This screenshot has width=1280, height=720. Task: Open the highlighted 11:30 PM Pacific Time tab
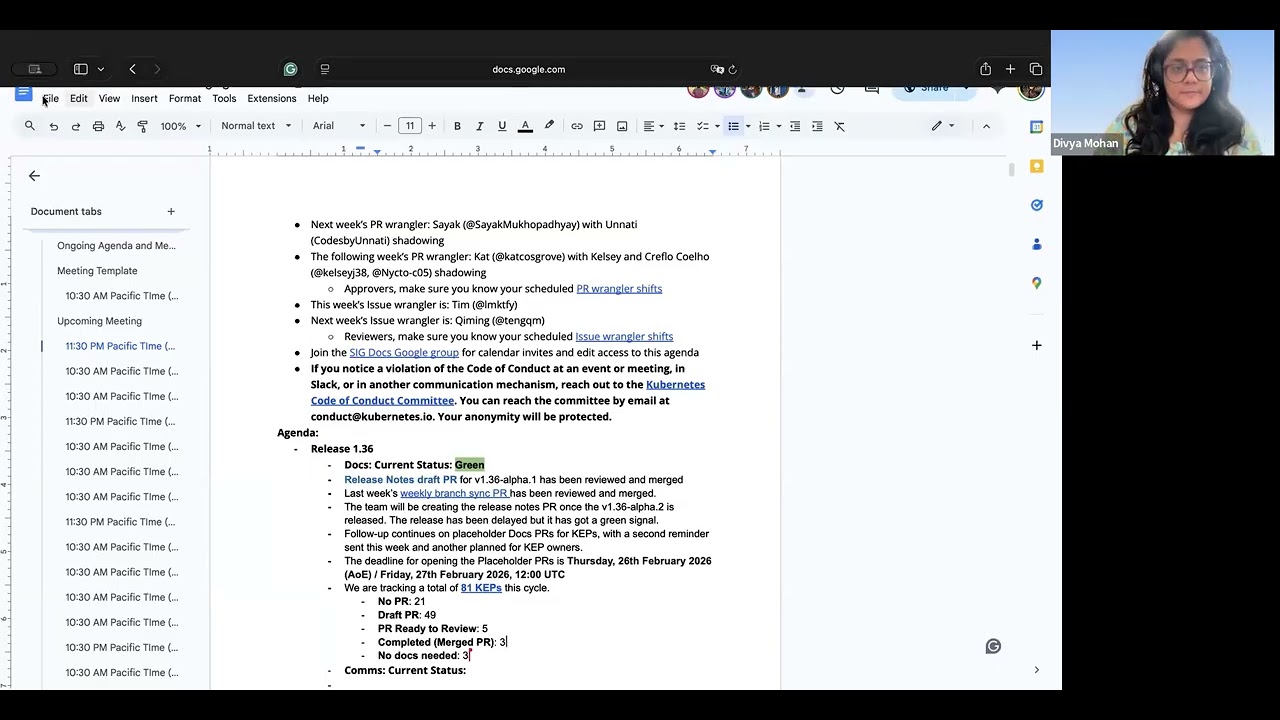[120, 346]
